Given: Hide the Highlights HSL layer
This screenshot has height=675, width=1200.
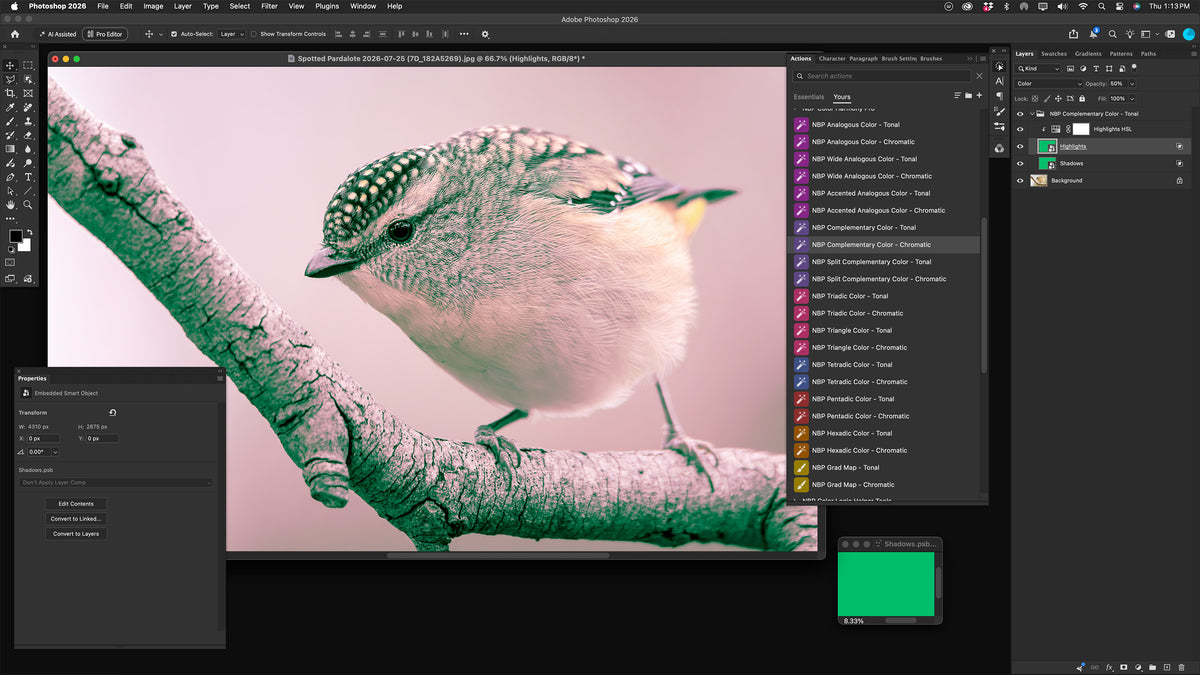Looking at the screenshot, I should point(1020,129).
